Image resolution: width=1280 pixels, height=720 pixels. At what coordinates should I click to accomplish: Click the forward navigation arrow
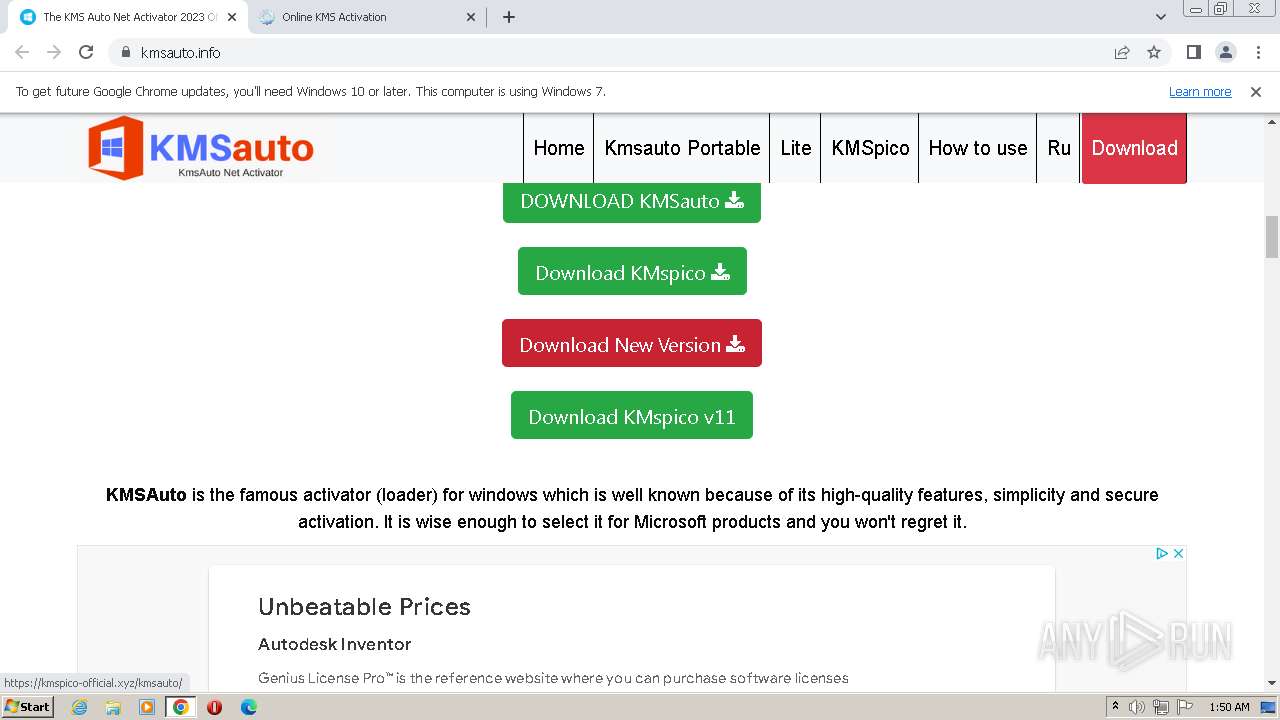(x=54, y=52)
